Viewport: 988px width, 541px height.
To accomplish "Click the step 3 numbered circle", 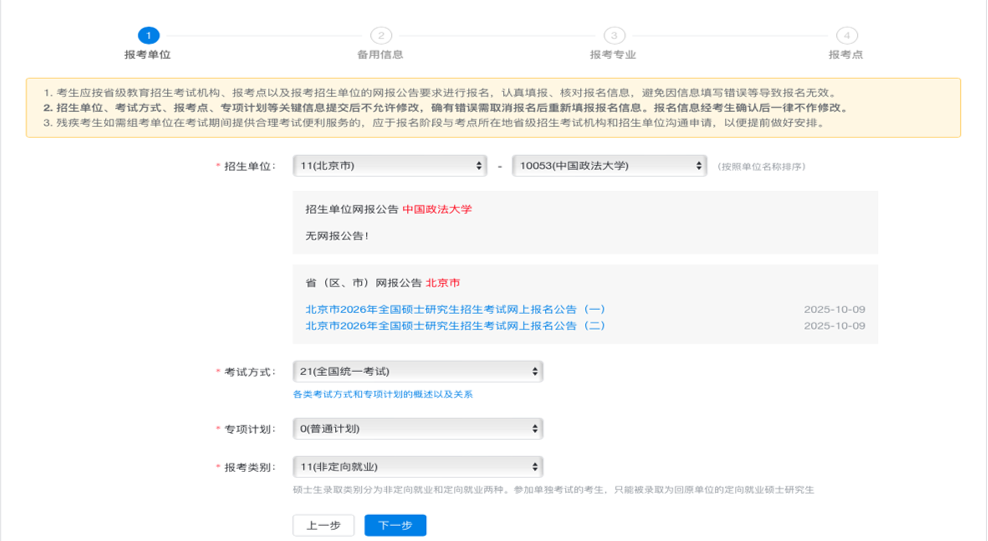I will point(614,36).
